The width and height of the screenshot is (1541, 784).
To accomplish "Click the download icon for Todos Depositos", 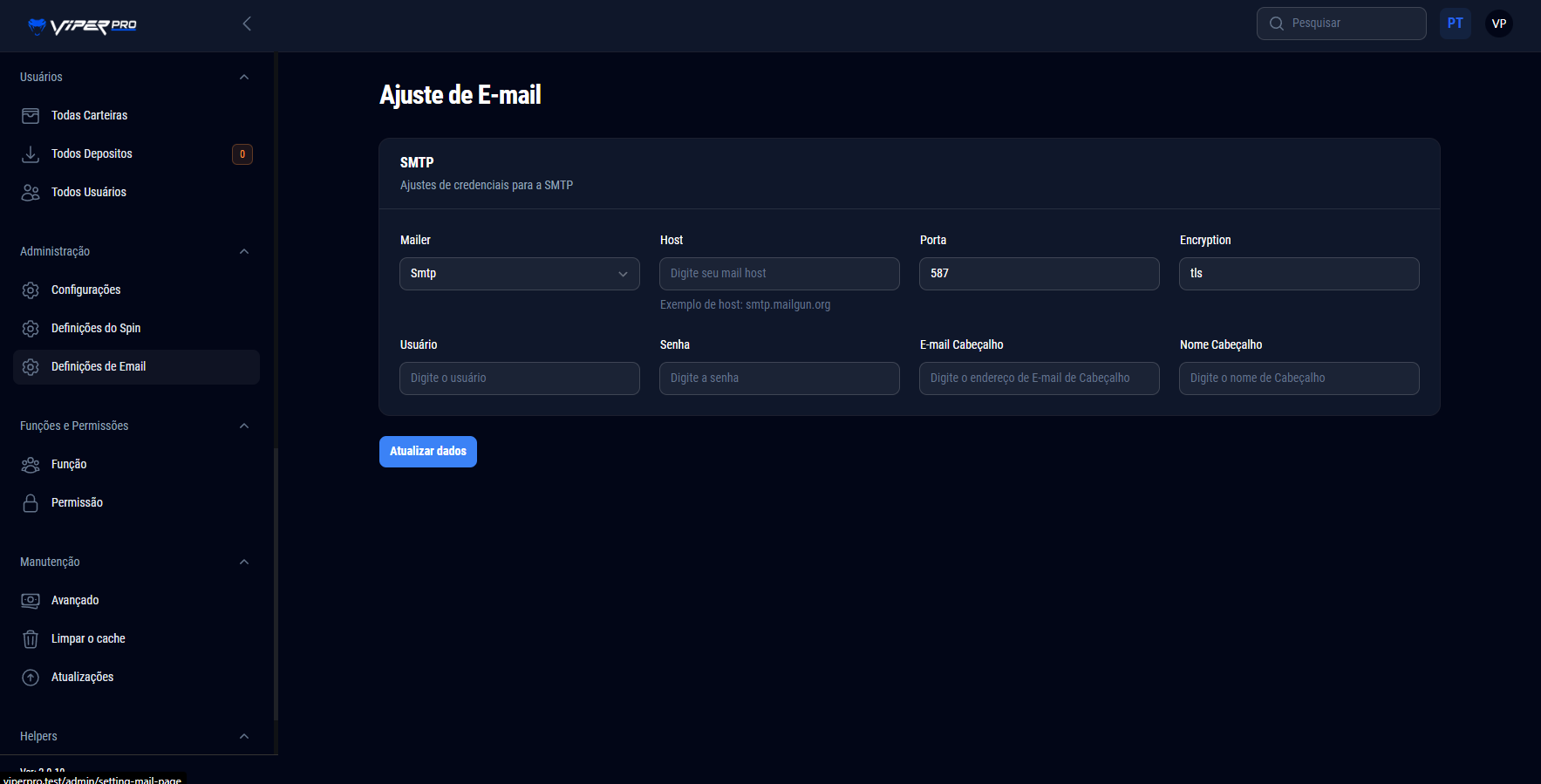I will [31, 154].
